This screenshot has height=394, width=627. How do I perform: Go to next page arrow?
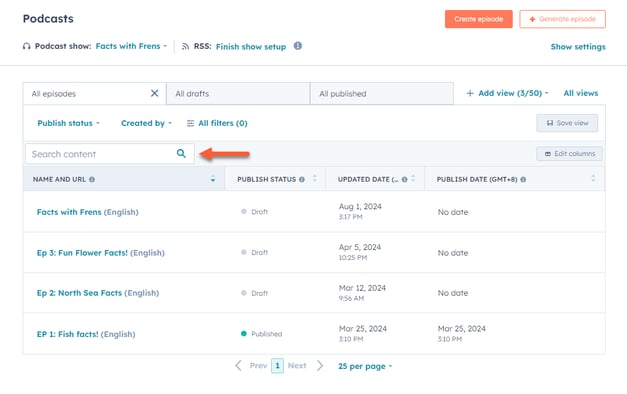pyautogui.click(x=319, y=366)
